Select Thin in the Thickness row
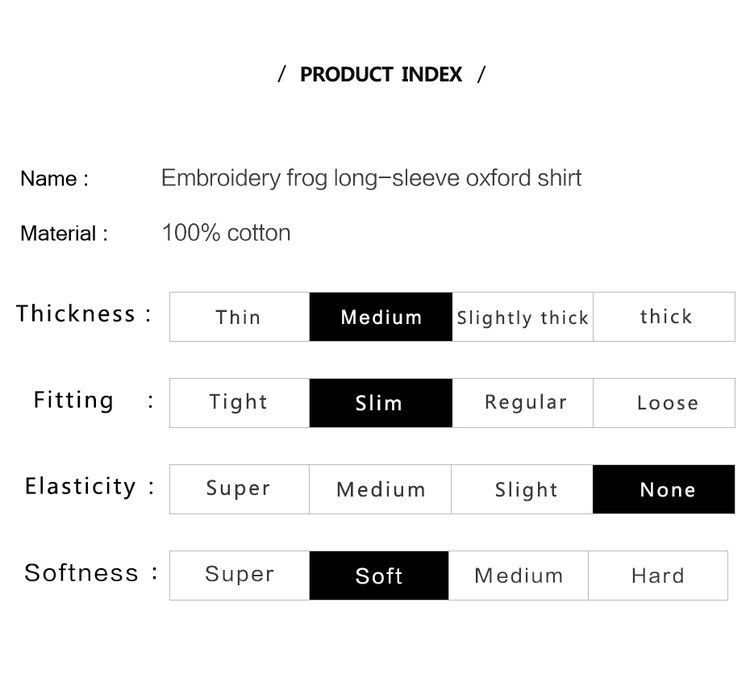 click(240, 317)
